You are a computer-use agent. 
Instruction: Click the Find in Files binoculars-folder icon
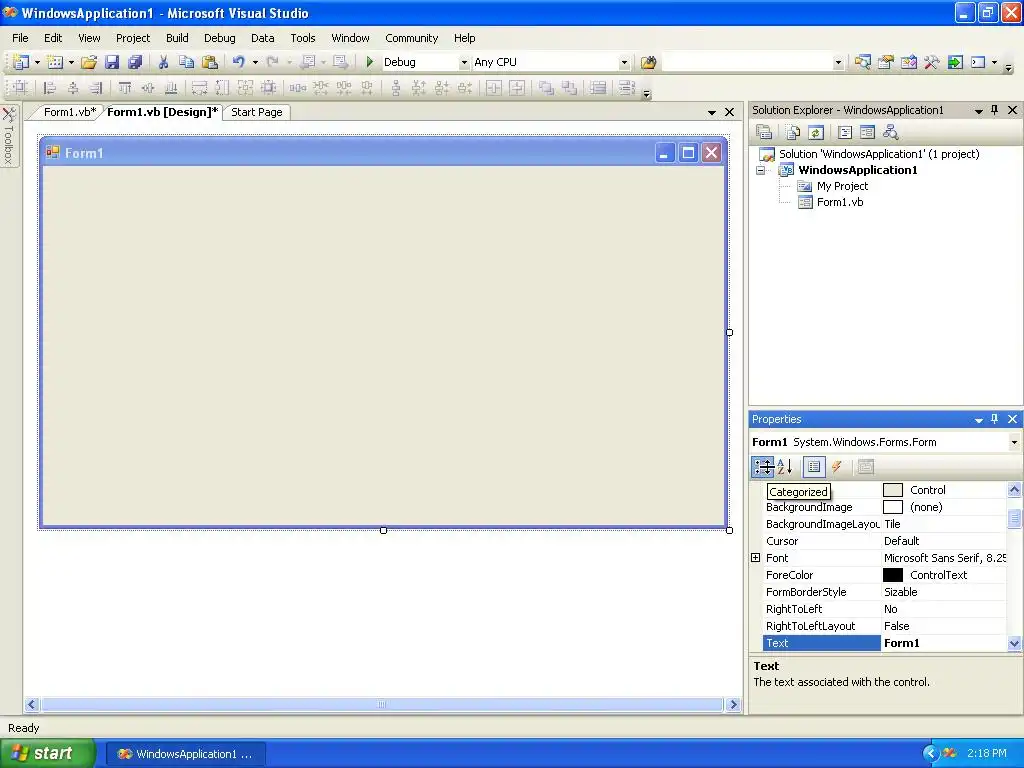tap(648, 62)
